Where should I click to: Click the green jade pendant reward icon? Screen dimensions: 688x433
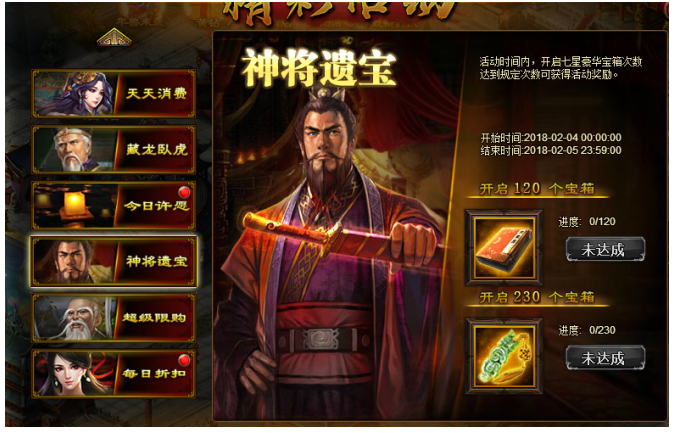pos(504,356)
